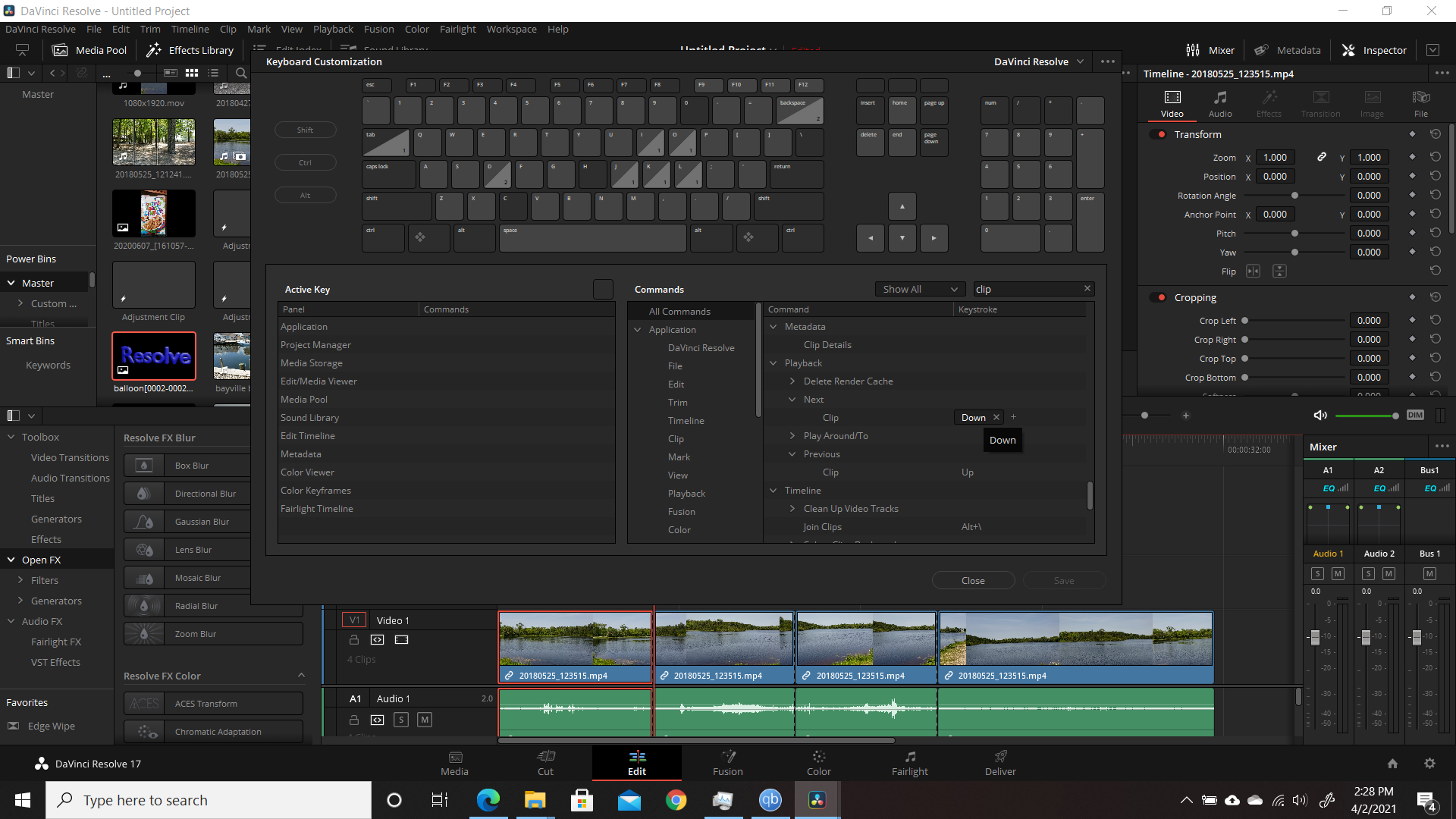The height and width of the screenshot is (819, 1456).
Task: Collapse the Application commands category
Action: pos(638,330)
